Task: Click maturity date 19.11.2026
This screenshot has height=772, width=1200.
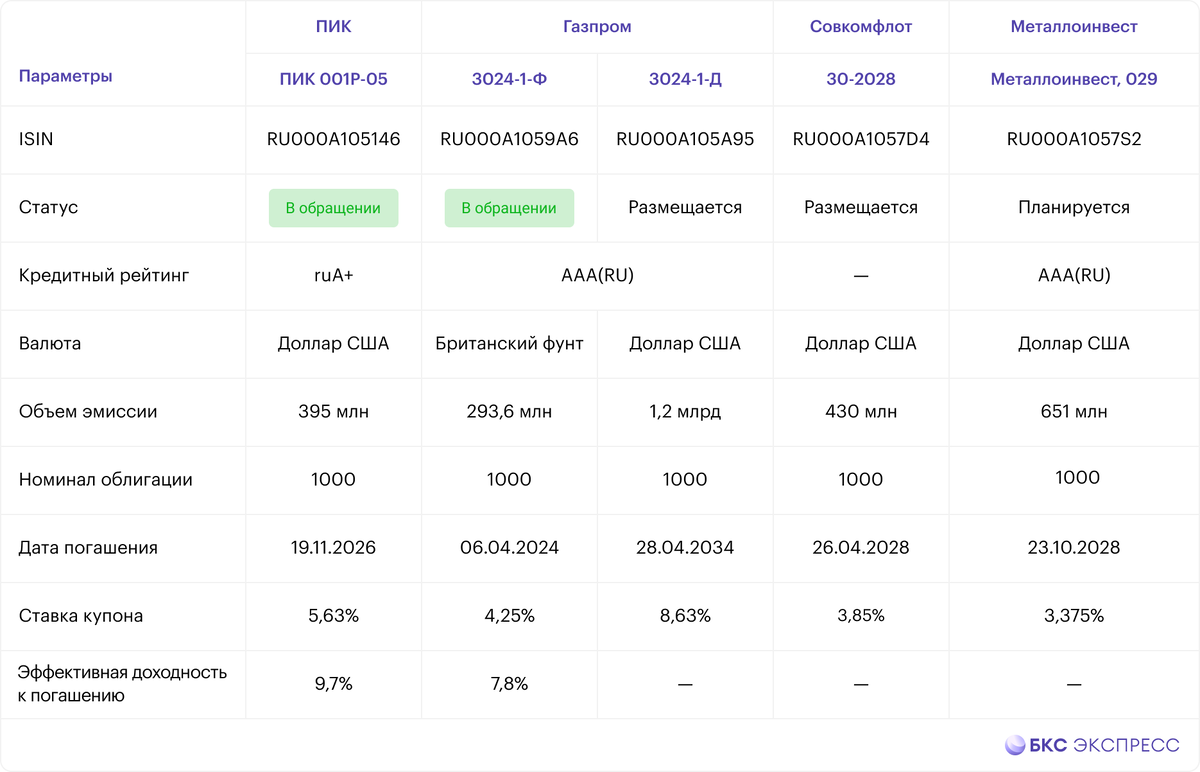Action: click(333, 548)
